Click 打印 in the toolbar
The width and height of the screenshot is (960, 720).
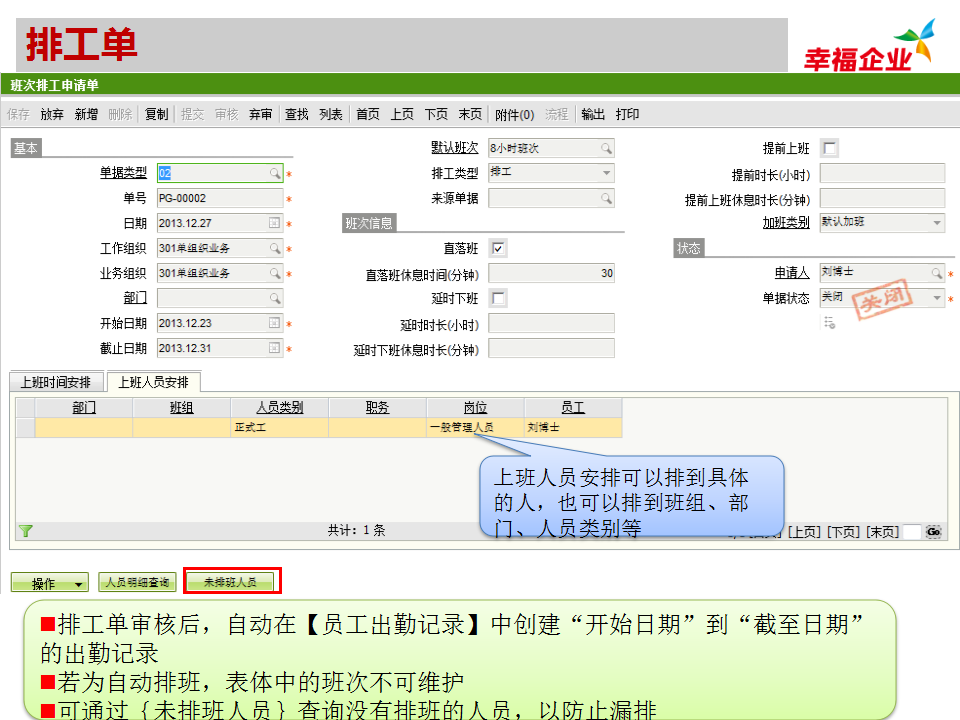pyautogui.click(x=627, y=114)
